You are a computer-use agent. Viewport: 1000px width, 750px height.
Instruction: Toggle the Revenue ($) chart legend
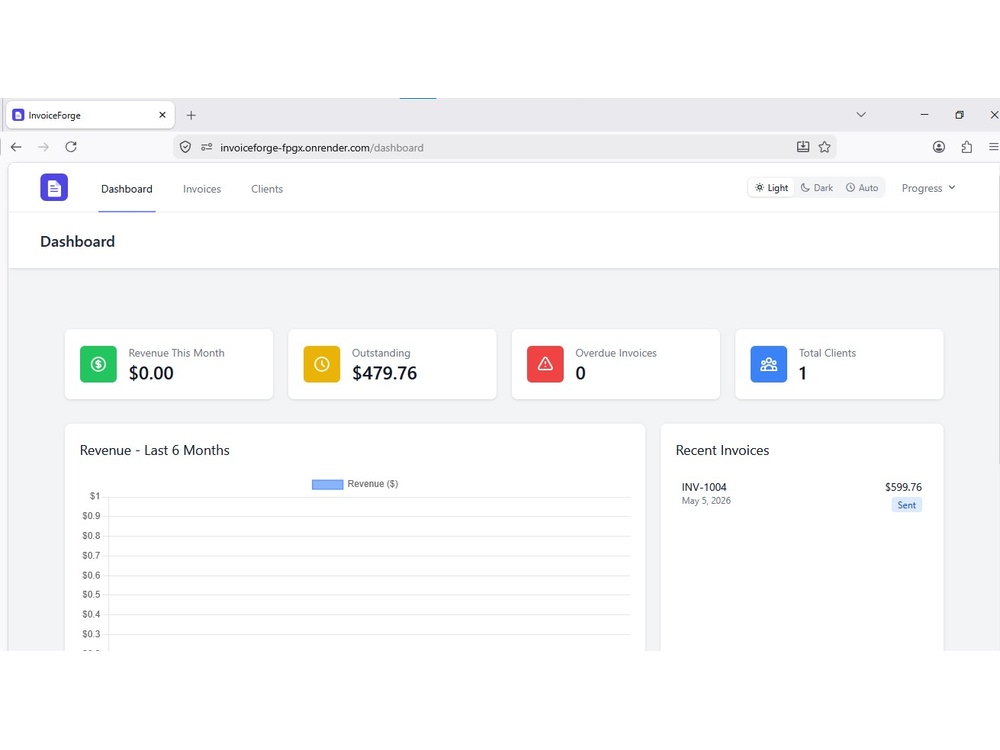tap(355, 484)
